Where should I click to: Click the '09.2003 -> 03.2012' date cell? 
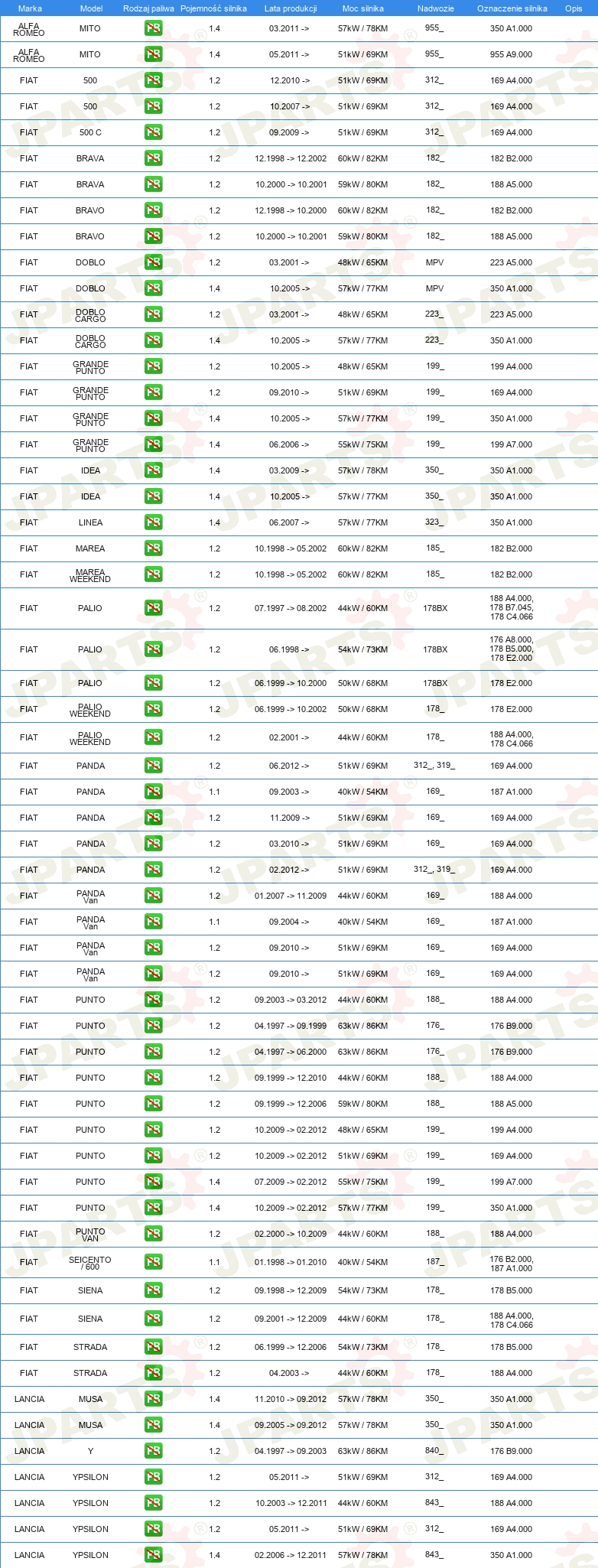[291, 1000]
